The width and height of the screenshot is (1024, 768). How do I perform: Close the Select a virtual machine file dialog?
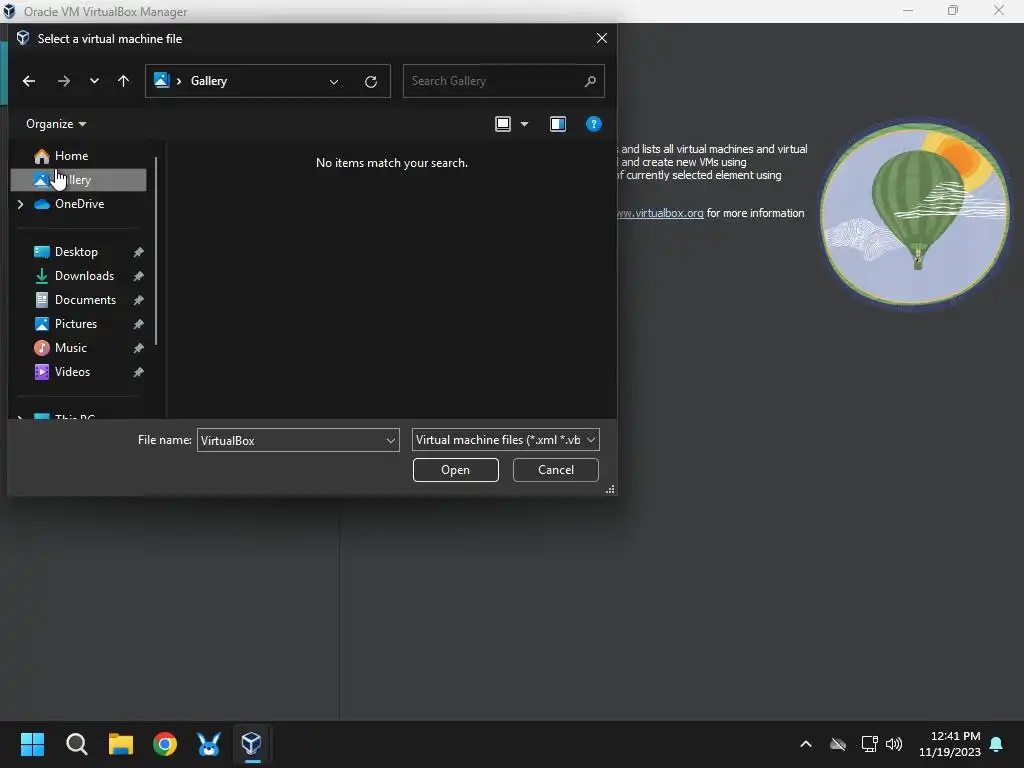601,39
